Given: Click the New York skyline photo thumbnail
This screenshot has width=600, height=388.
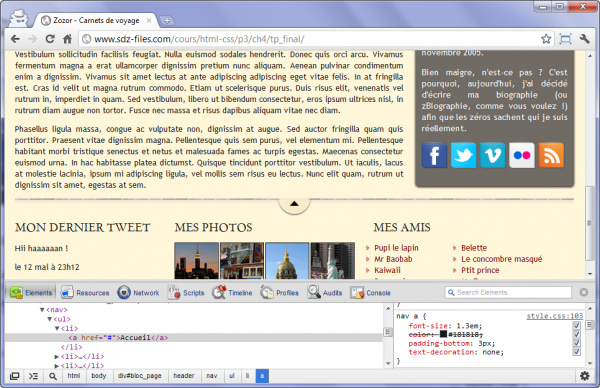Looking at the screenshot, I should 196,260.
